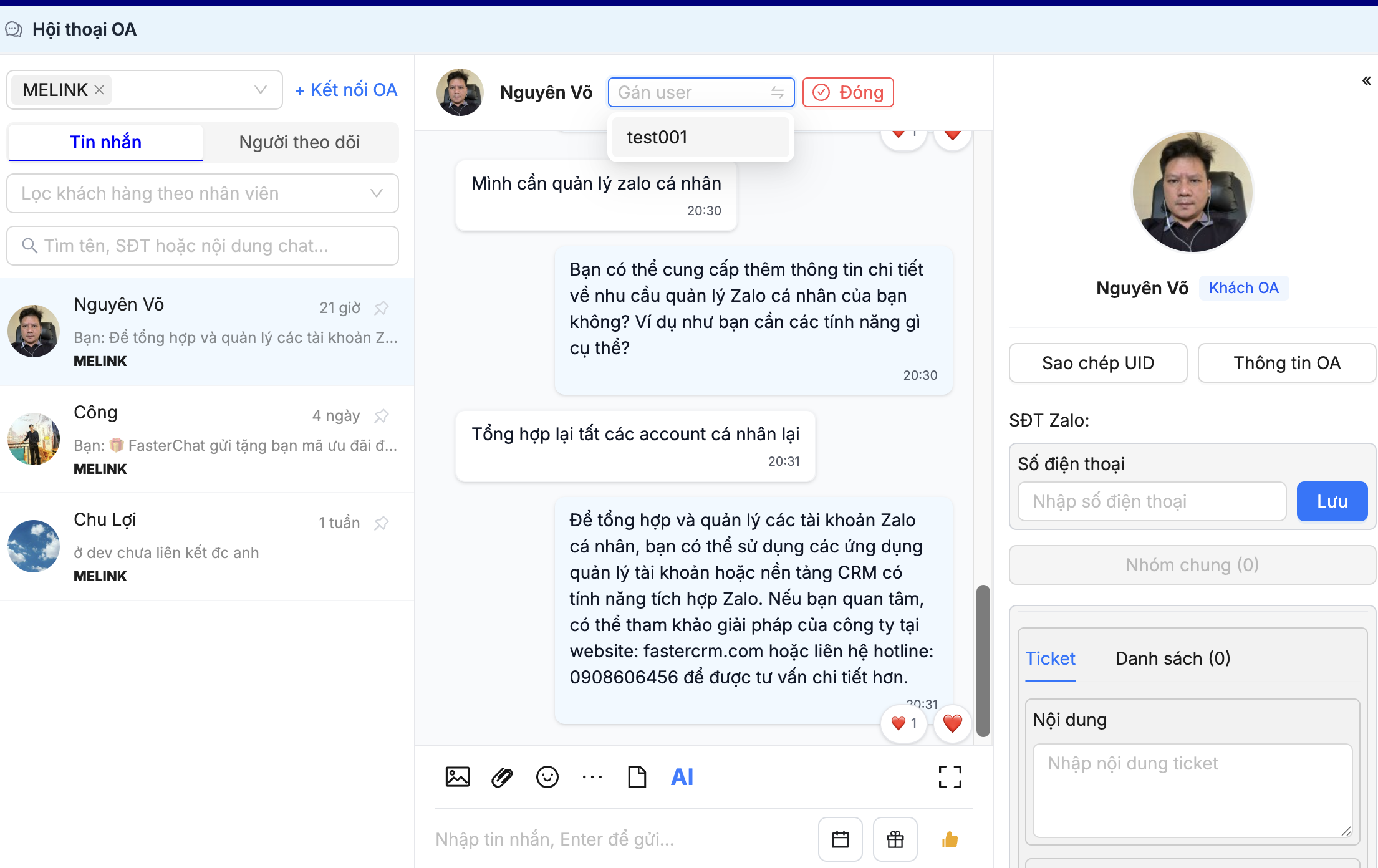Click the Khách OA tag
Image resolution: width=1378 pixels, height=868 pixels.
[1243, 288]
